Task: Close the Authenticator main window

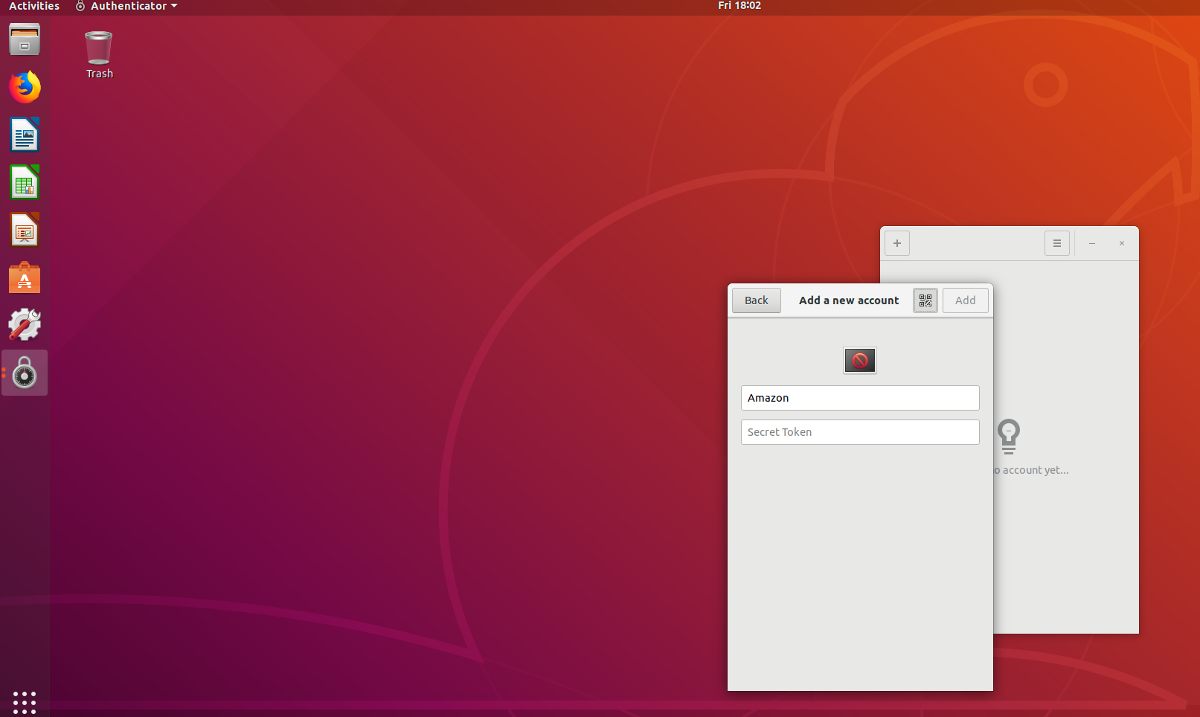Action: coord(1122,243)
